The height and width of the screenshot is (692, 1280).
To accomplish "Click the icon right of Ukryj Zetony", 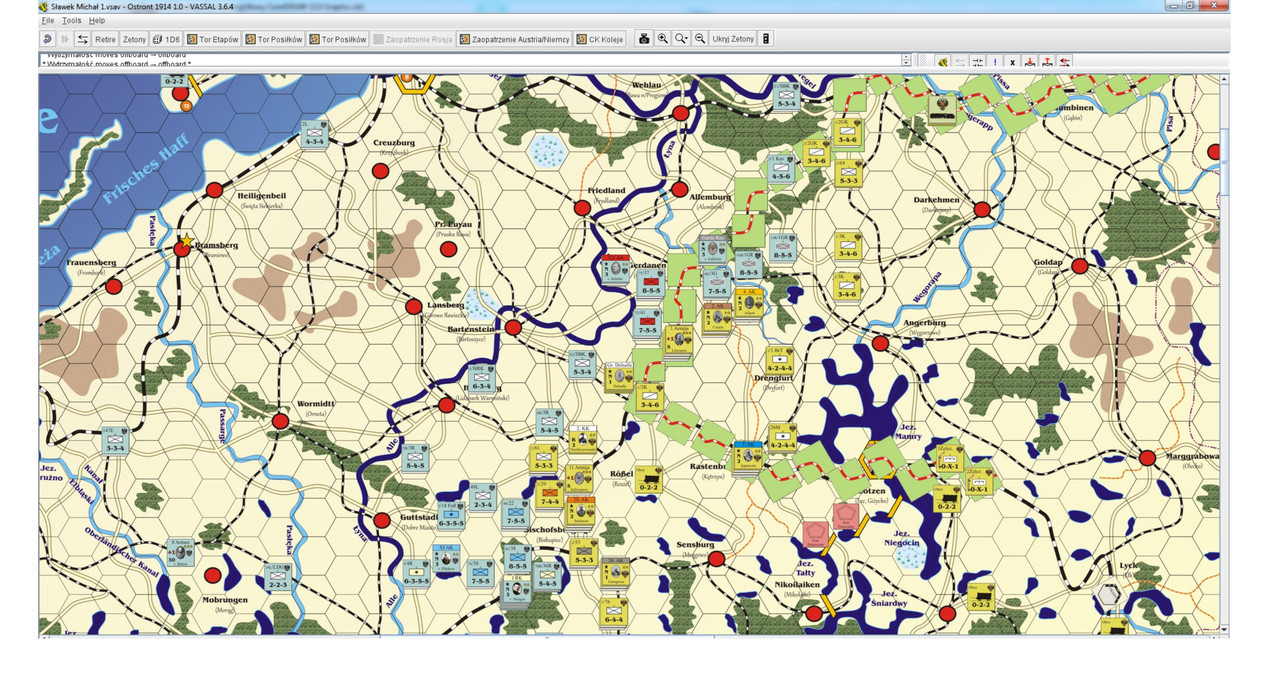I will pos(766,39).
